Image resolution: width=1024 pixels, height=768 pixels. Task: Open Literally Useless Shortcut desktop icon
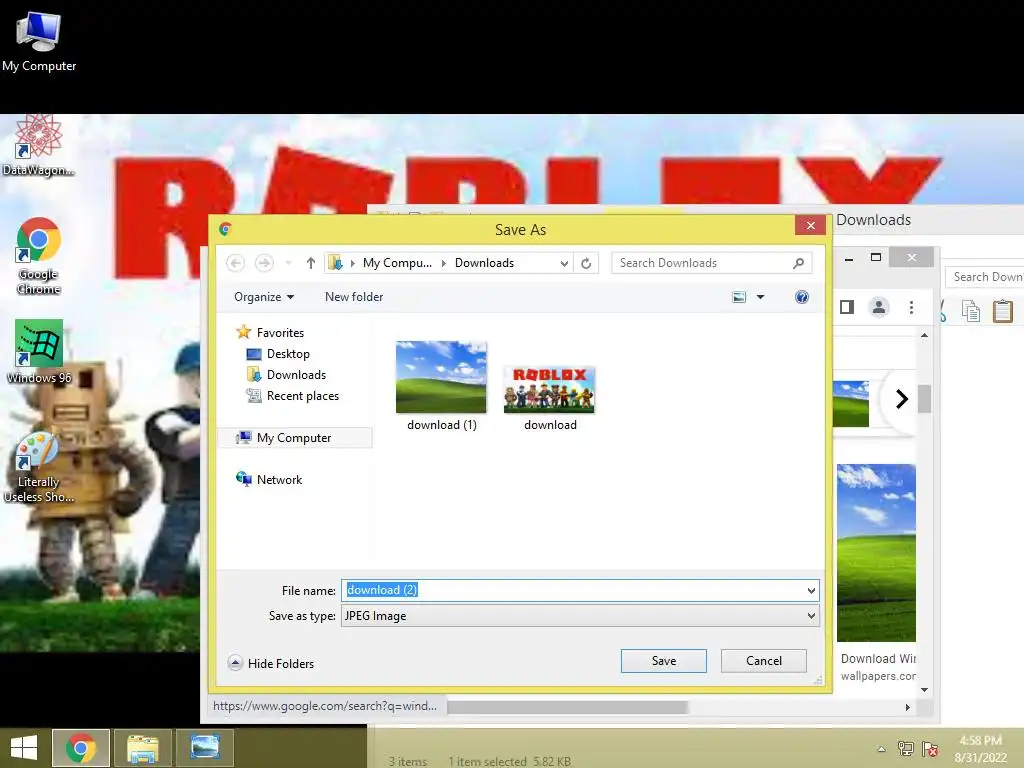point(39,468)
